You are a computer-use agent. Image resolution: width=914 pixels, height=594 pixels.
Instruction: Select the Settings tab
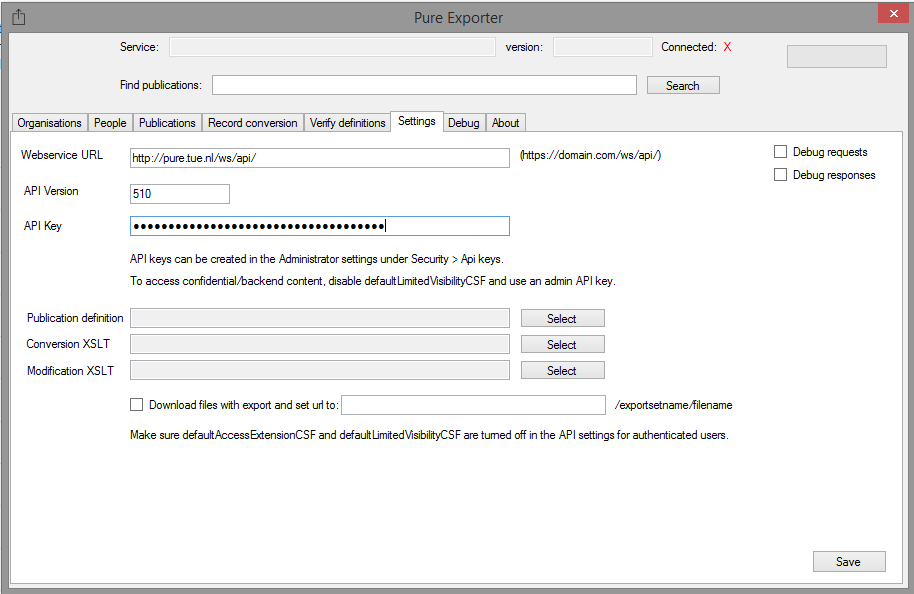click(x=417, y=121)
